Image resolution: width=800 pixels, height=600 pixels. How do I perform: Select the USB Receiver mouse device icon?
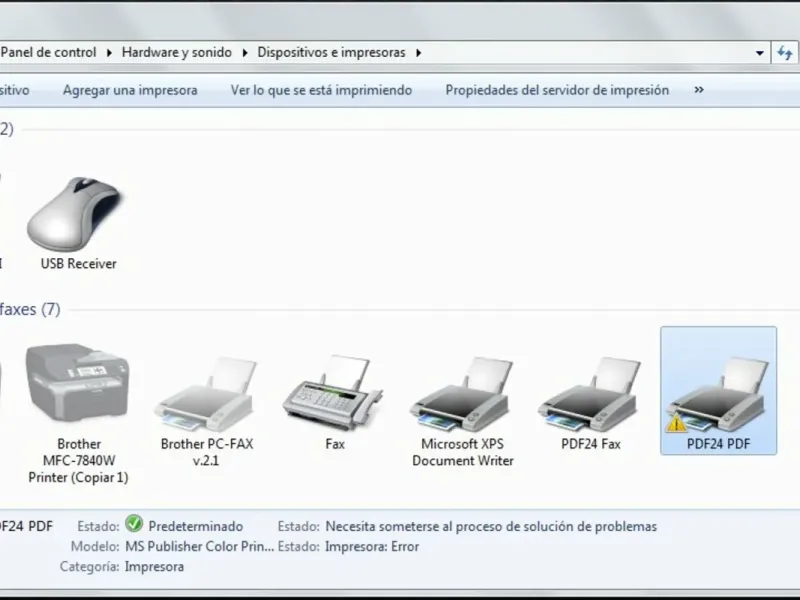[x=74, y=214]
